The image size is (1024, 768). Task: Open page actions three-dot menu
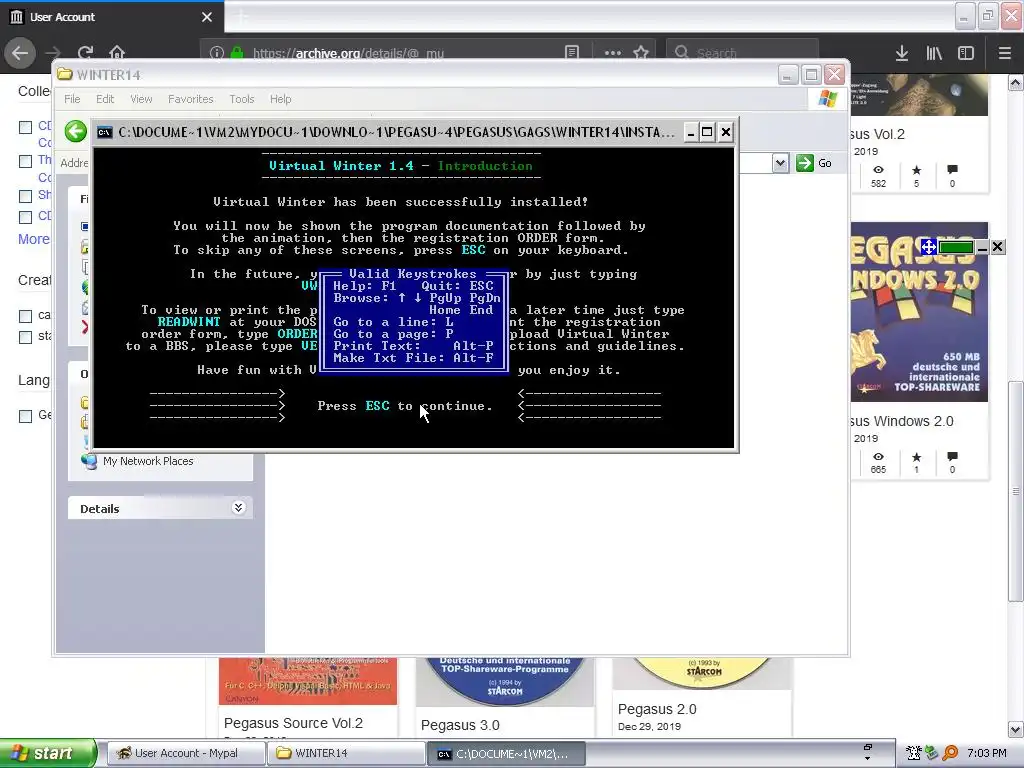point(613,53)
